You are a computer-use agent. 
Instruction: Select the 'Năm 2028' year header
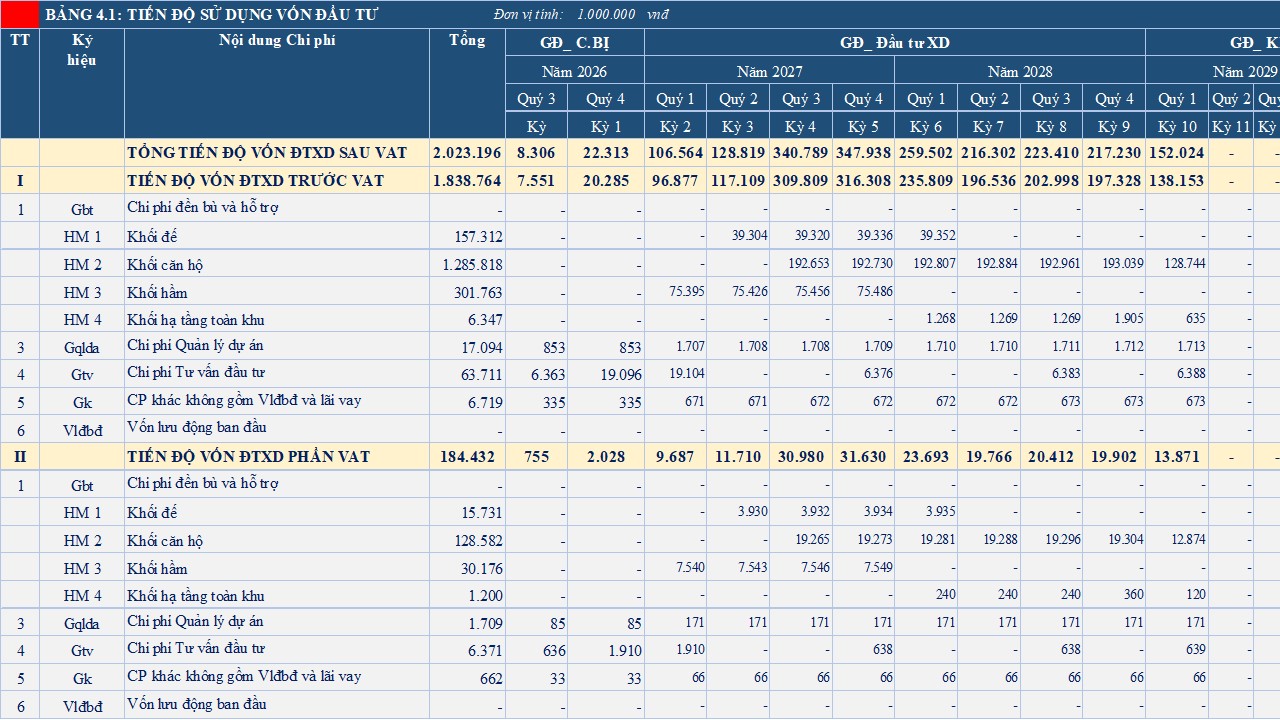(1020, 72)
